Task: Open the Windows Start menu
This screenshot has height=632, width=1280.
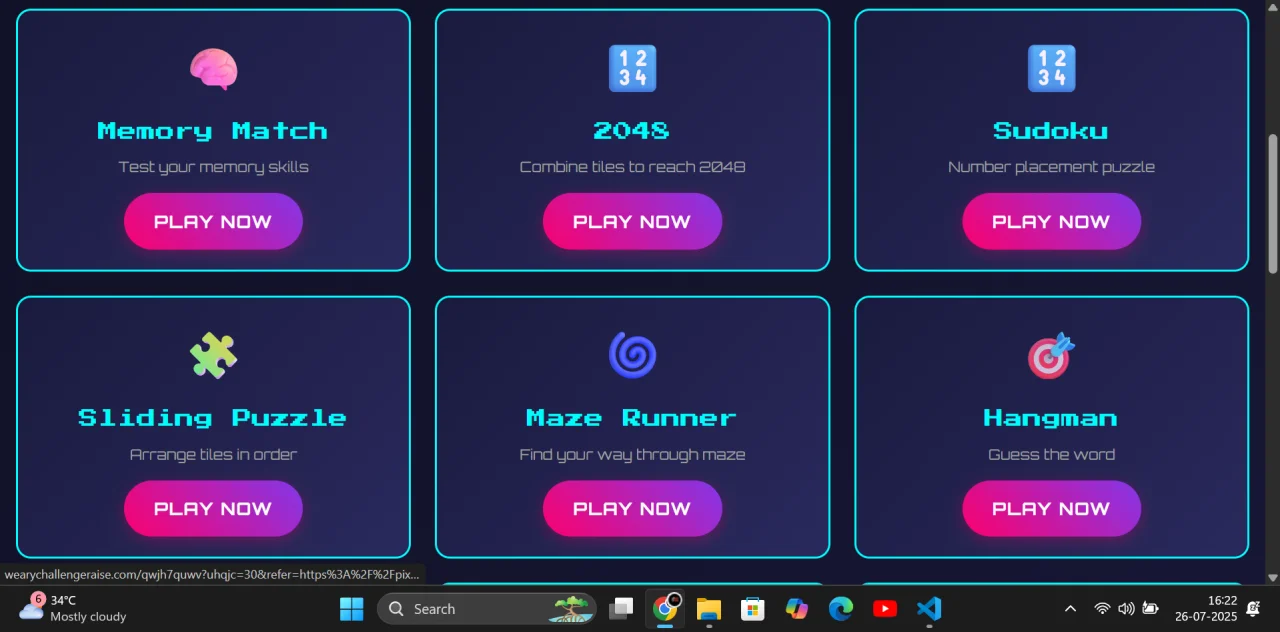Action: click(x=352, y=608)
